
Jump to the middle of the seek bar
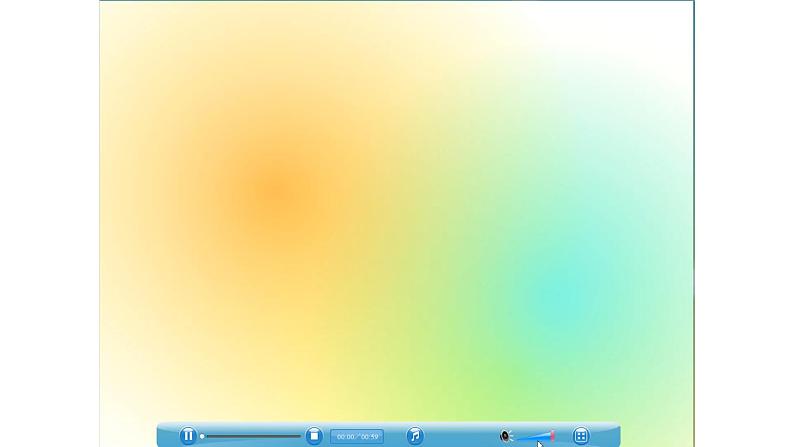[251, 436]
